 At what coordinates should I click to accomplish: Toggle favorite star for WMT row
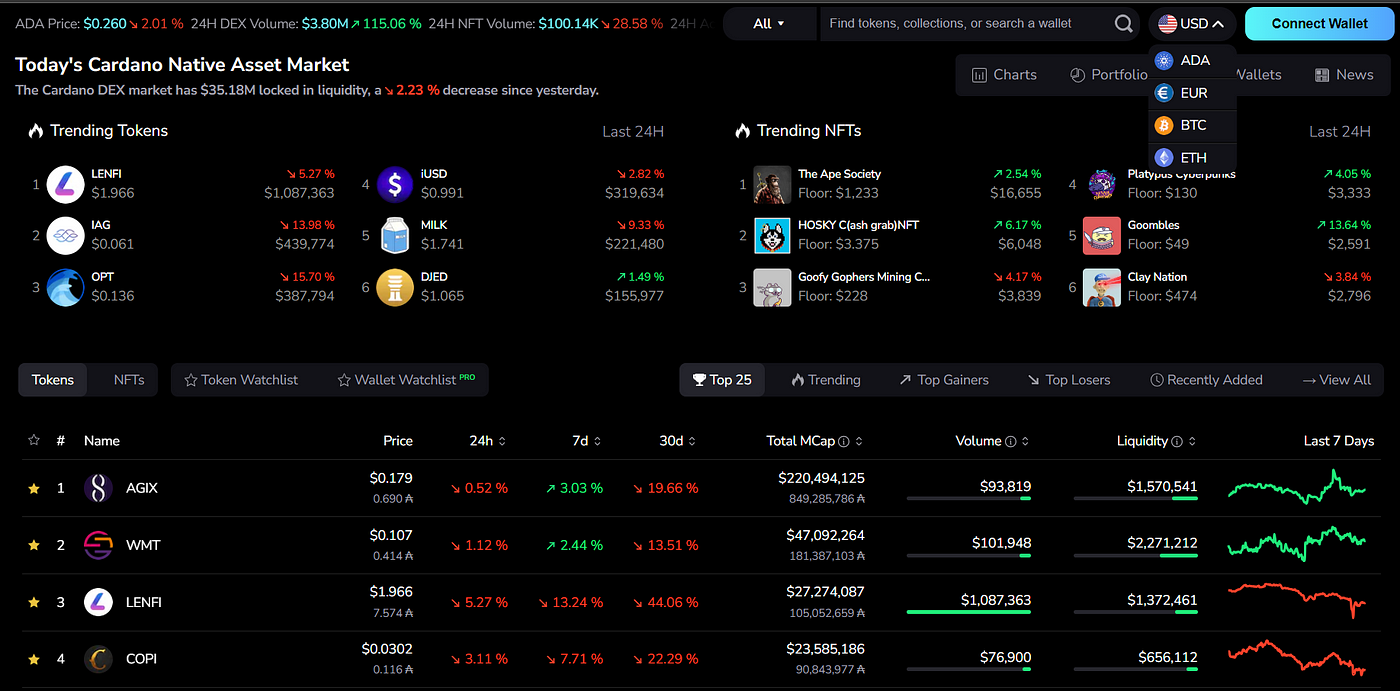click(x=34, y=545)
